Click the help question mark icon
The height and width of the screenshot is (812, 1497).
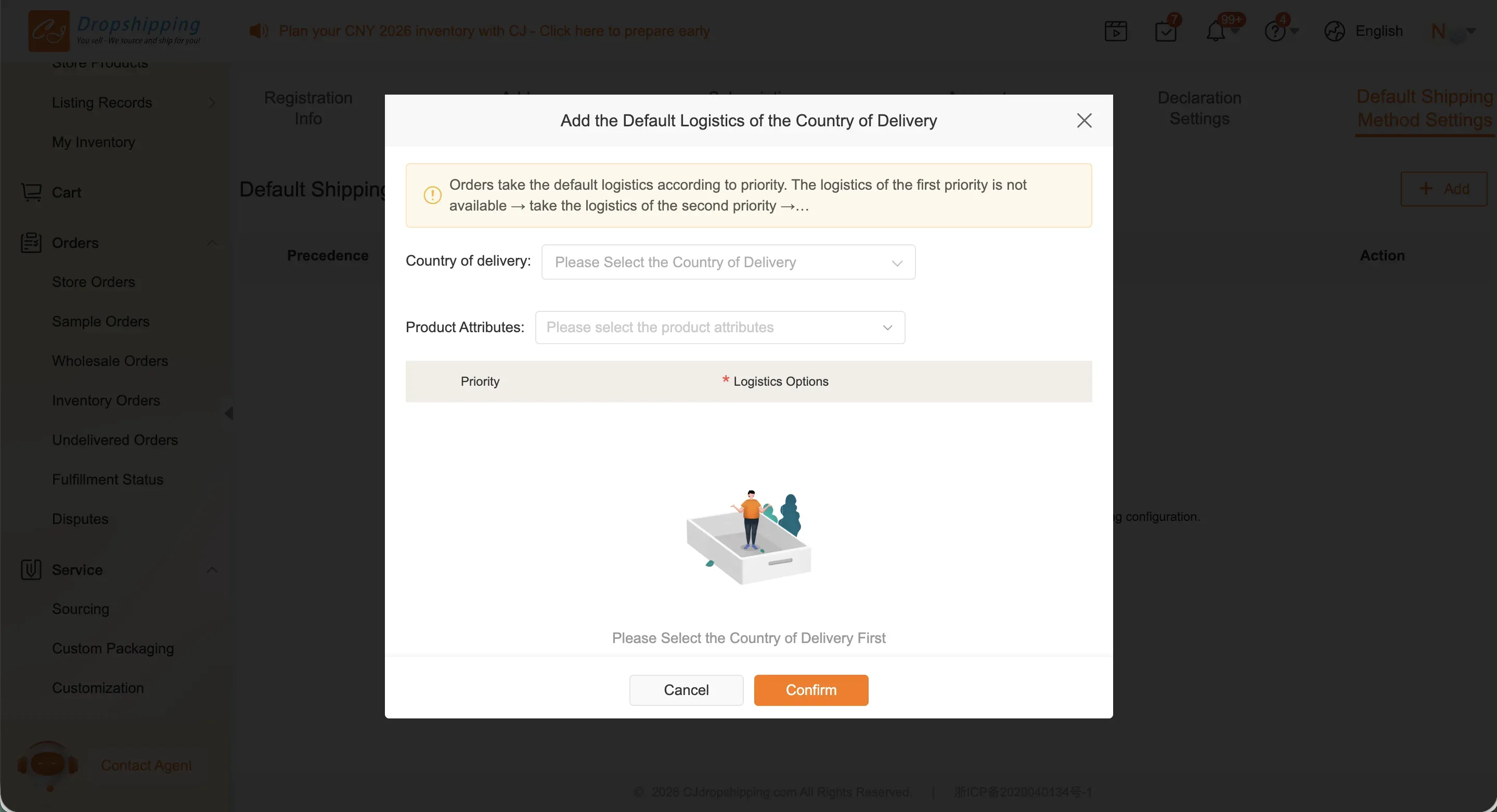[1275, 31]
